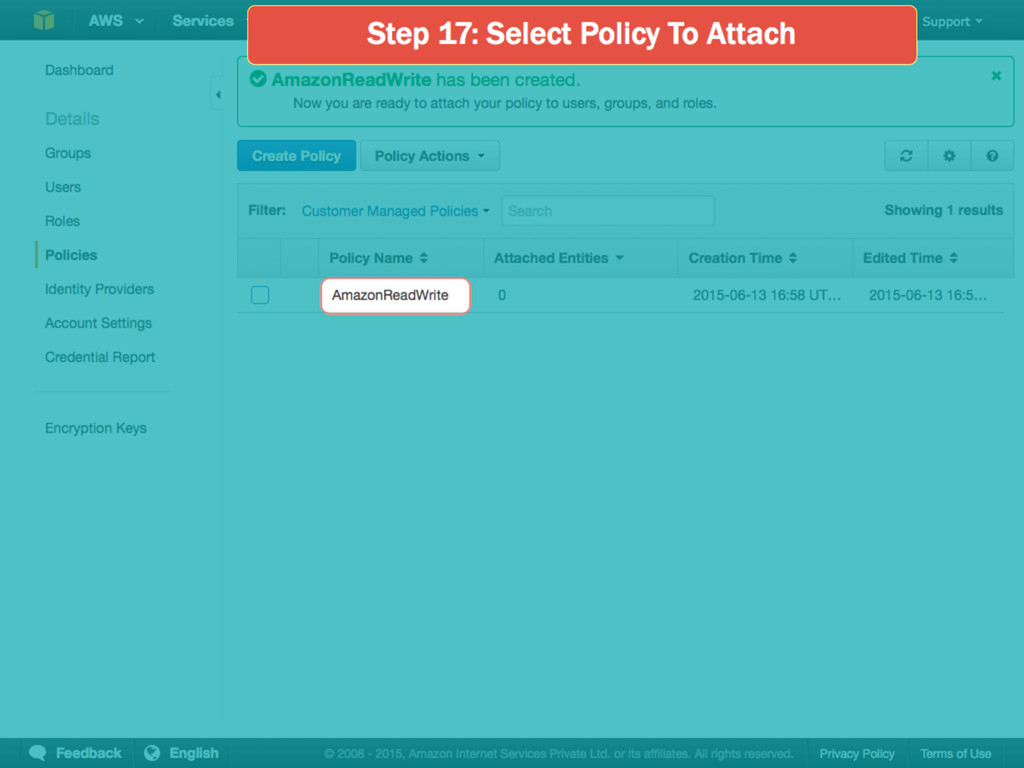Click the edited time 2015-06-13 cell
Image resolution: width=1024 pixels, height=768 pixels.
[927, 295]
